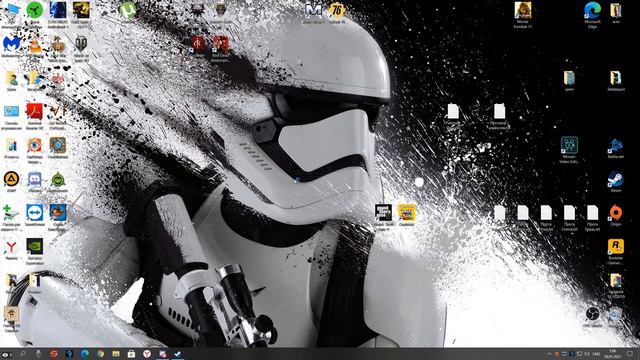Launch the VLC media player shortcut
640x360 pixels.
click(x=35, y=44)
